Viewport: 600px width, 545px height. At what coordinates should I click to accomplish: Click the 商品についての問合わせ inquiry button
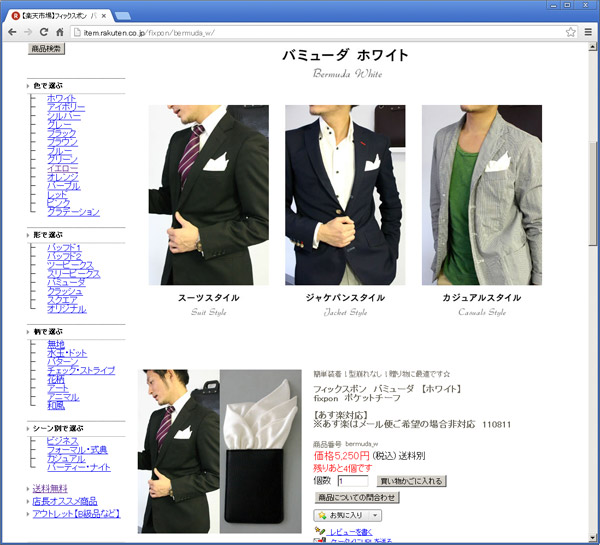[357, 498]
